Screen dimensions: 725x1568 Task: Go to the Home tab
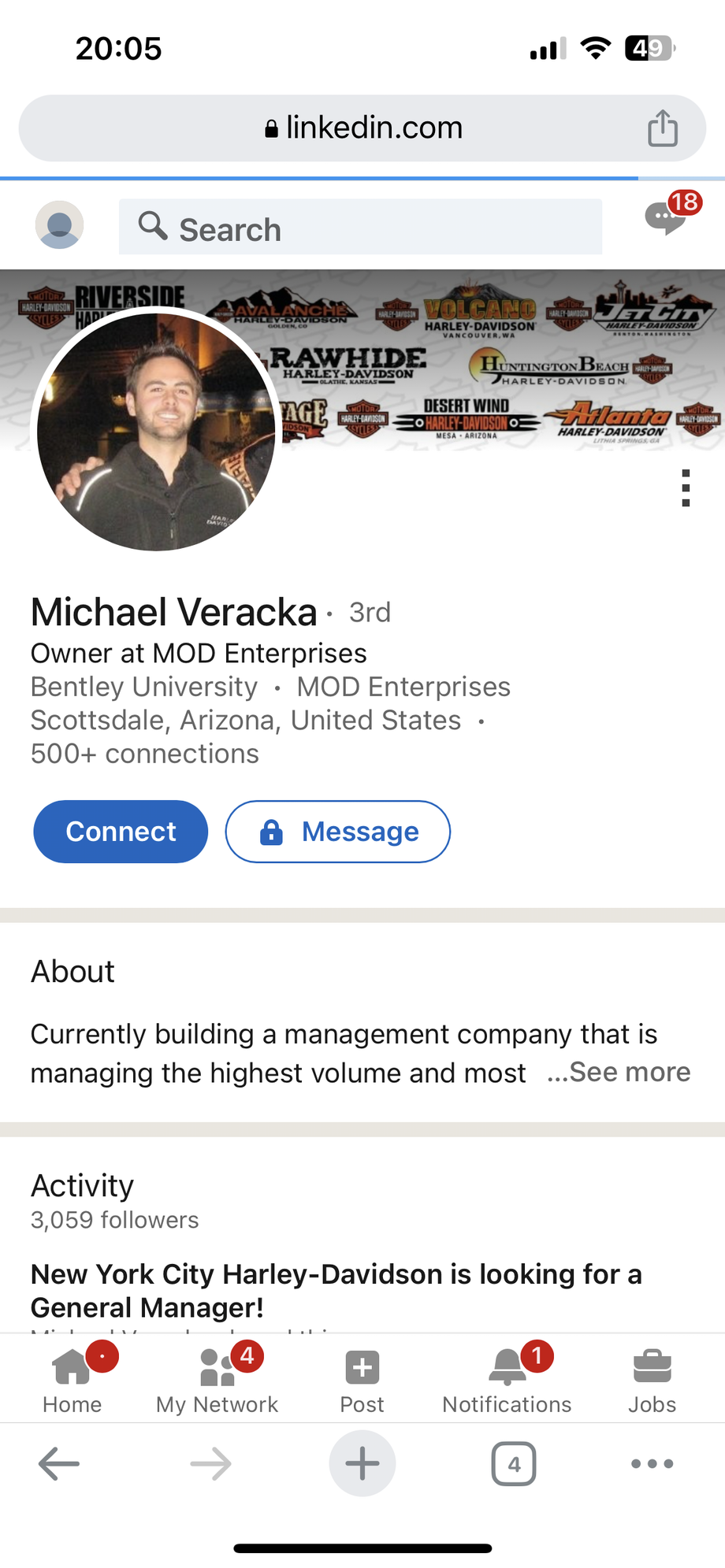(x=72, y=1380)
